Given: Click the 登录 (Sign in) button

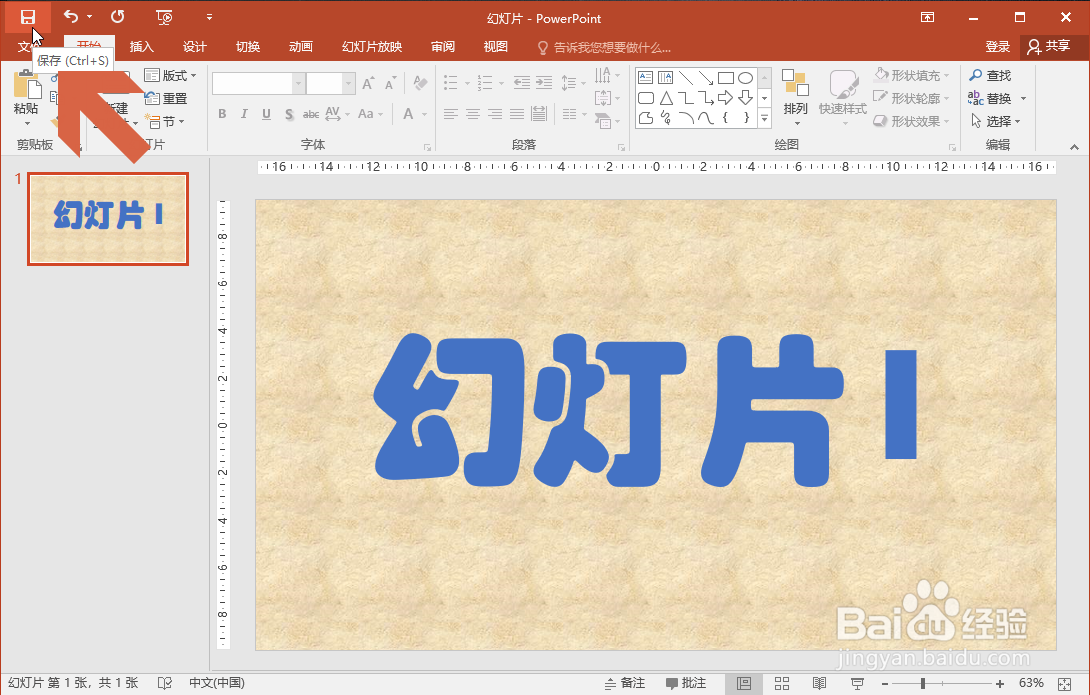Looking at the screenshot, I should tap(997, 46).
